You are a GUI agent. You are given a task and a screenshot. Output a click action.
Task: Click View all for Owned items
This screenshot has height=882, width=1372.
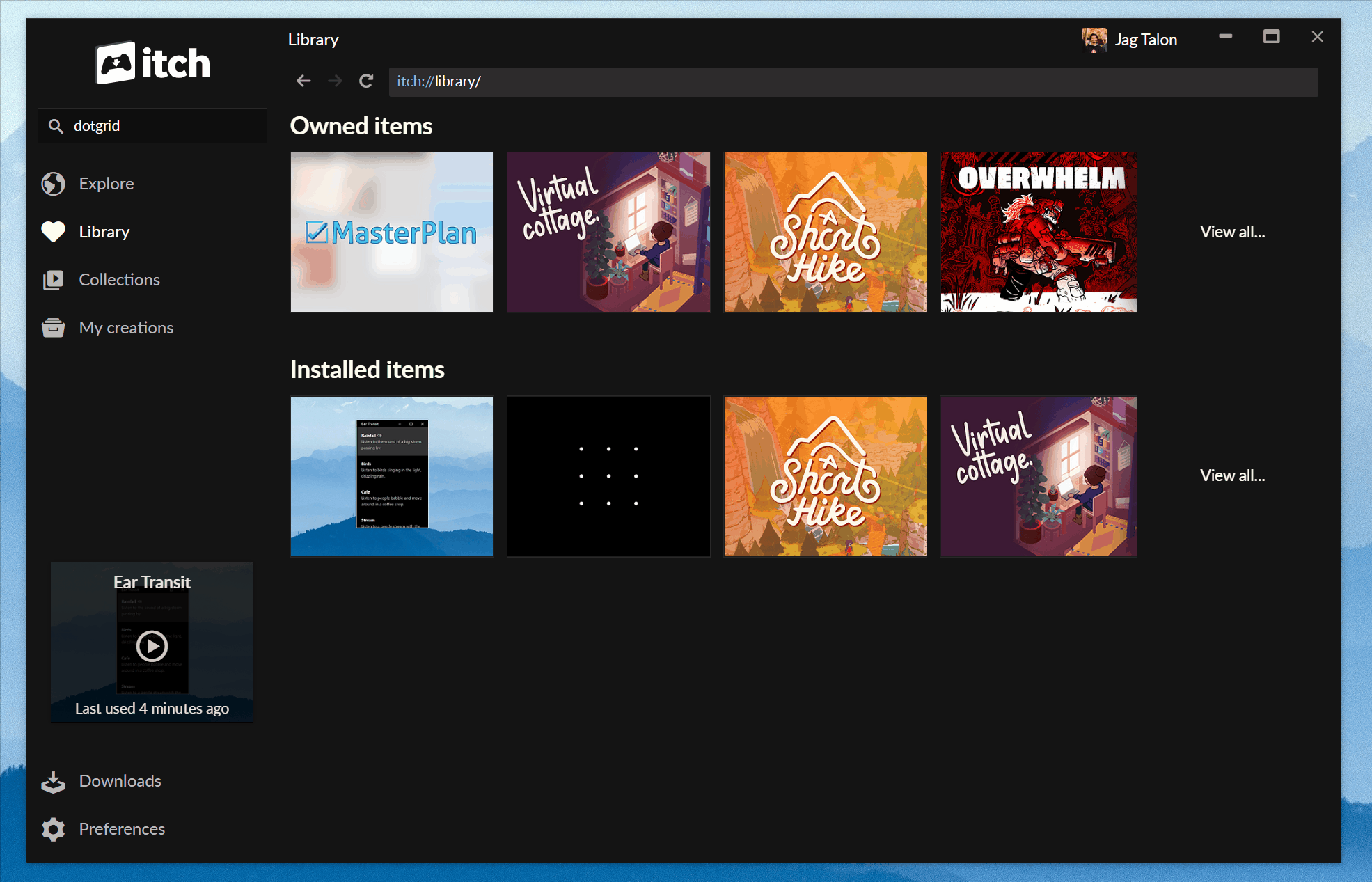coord(1233,232)
